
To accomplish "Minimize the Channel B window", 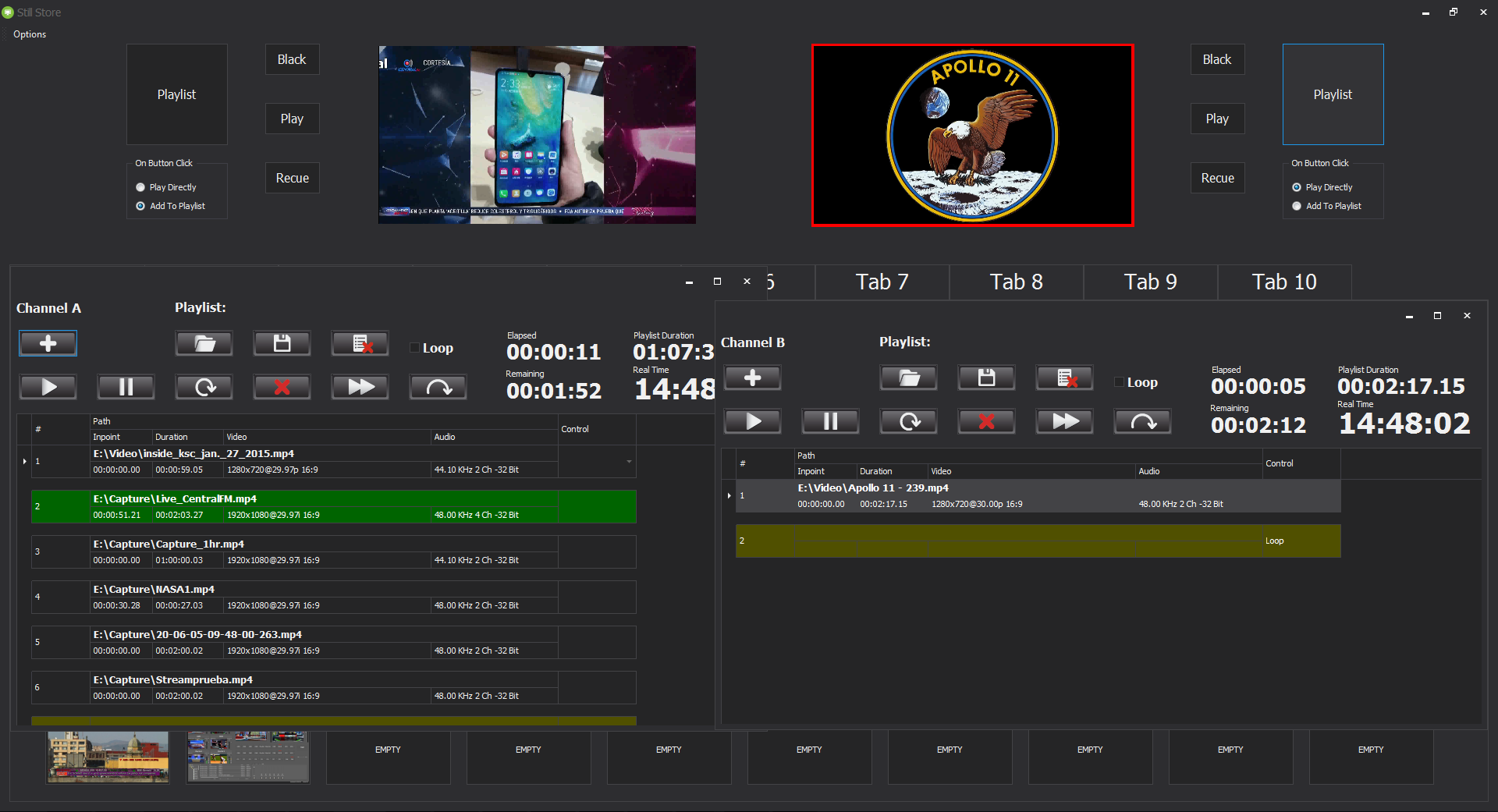I will [1409, 316].
